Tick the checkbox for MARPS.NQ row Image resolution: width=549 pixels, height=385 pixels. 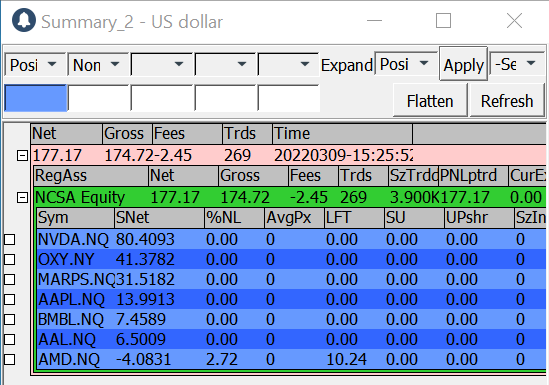10,280
